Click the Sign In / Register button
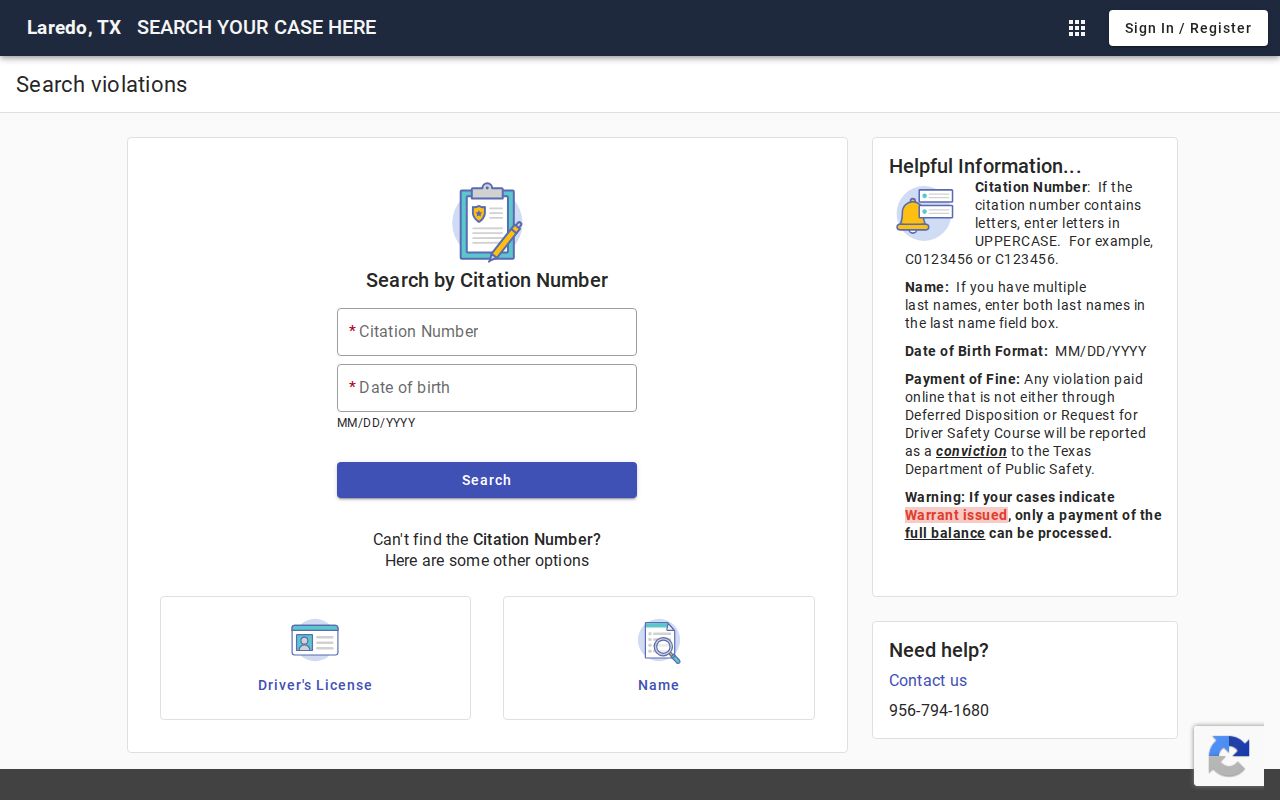 [x=1188, y=28]
